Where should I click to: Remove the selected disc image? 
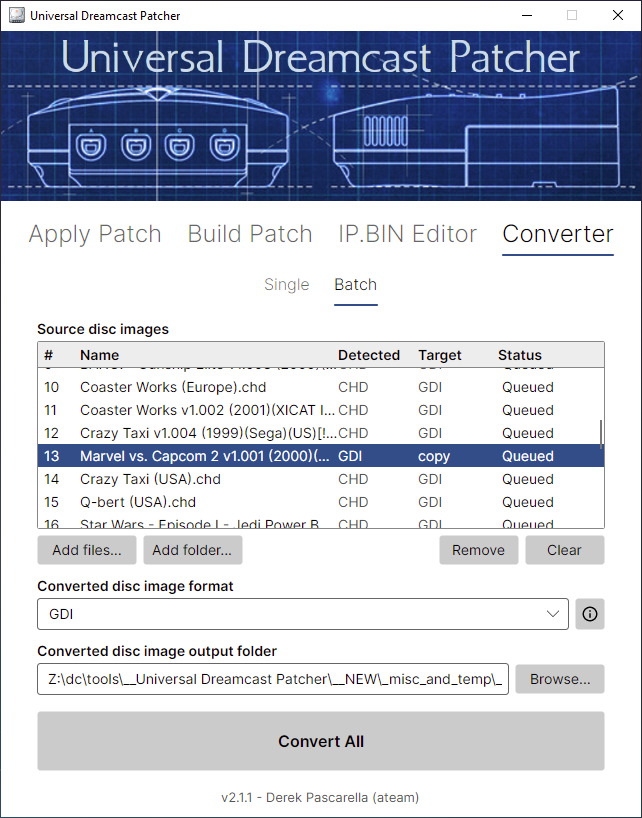478,550
